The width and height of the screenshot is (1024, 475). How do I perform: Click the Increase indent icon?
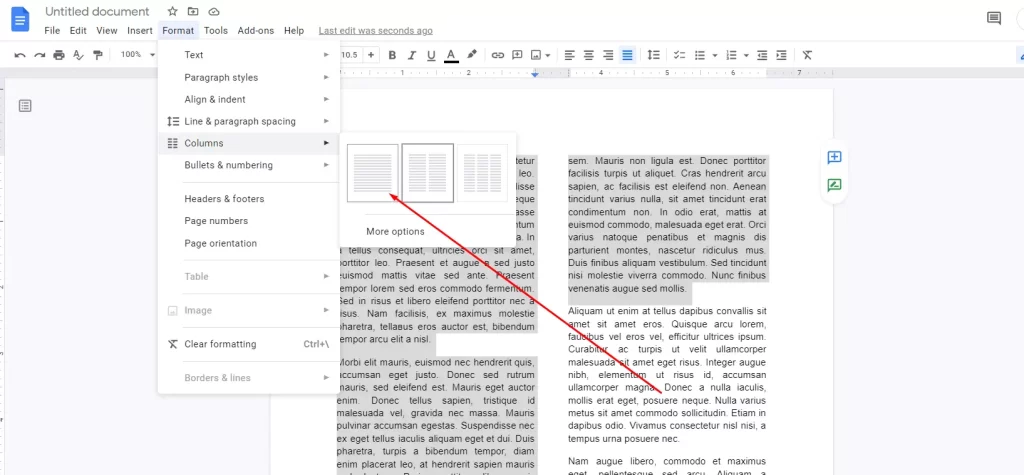coord(781,55)
